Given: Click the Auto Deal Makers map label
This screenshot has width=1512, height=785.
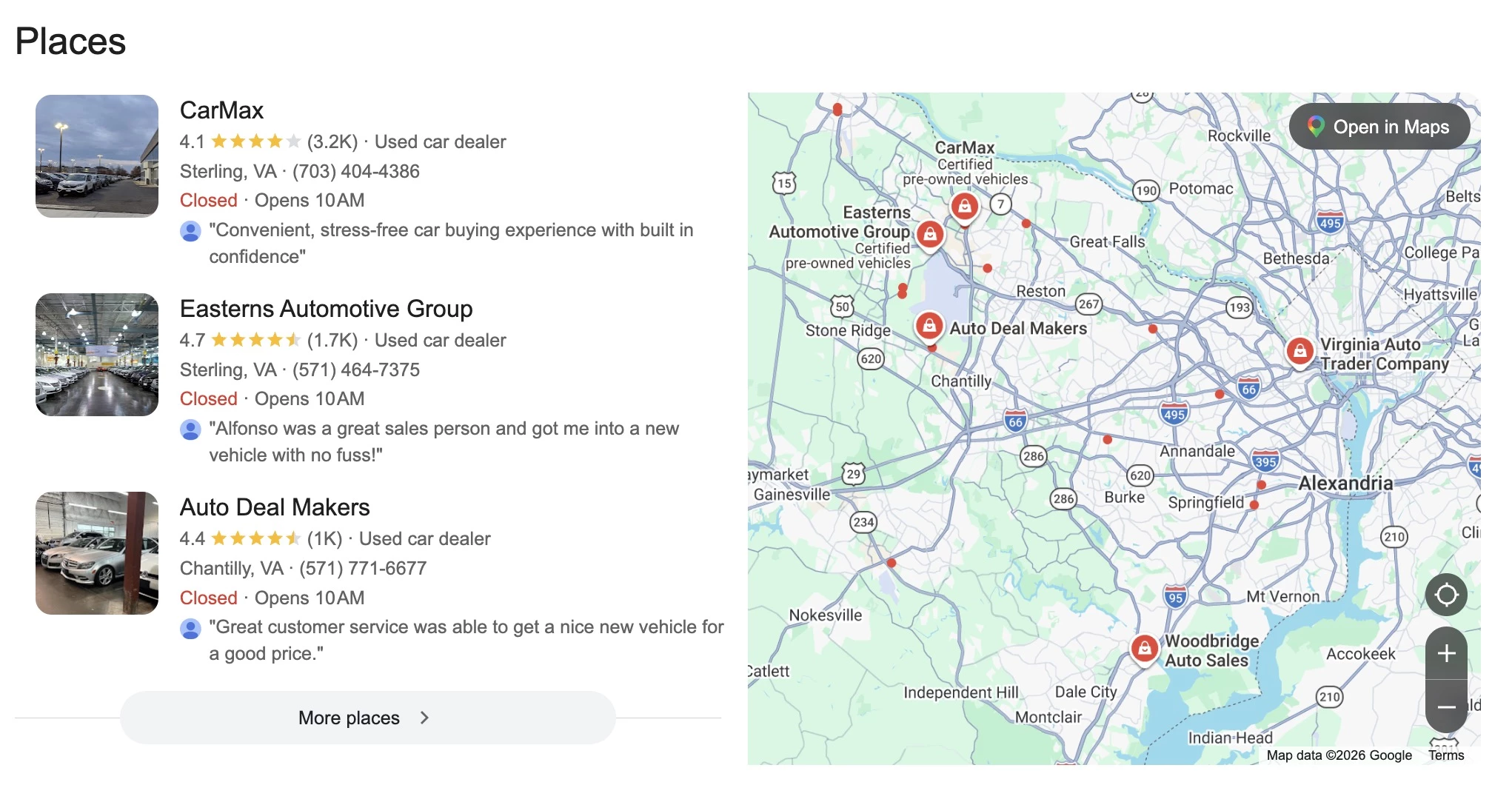Looking at the screenshot, I should [x=1018, y=328].
